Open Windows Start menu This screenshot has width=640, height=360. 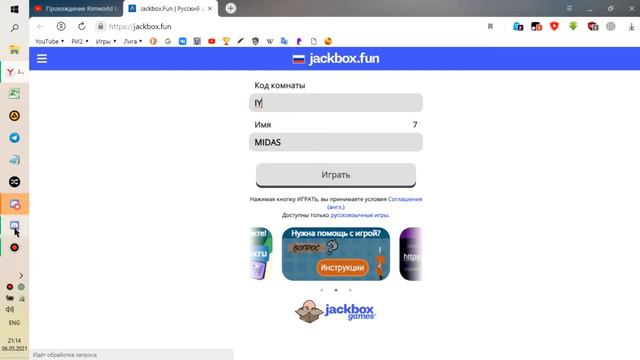pos(14,9)
